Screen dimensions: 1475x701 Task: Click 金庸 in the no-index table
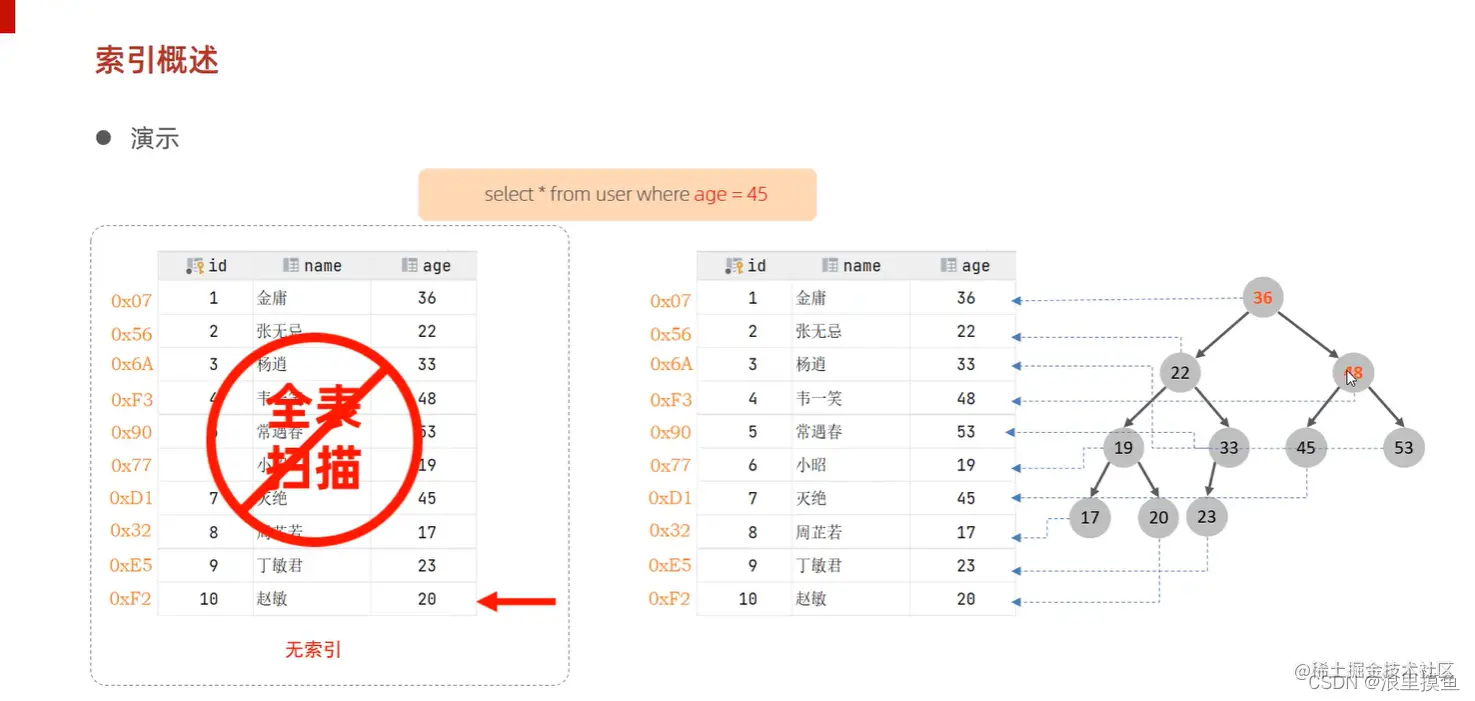click(x=272, y=298)
